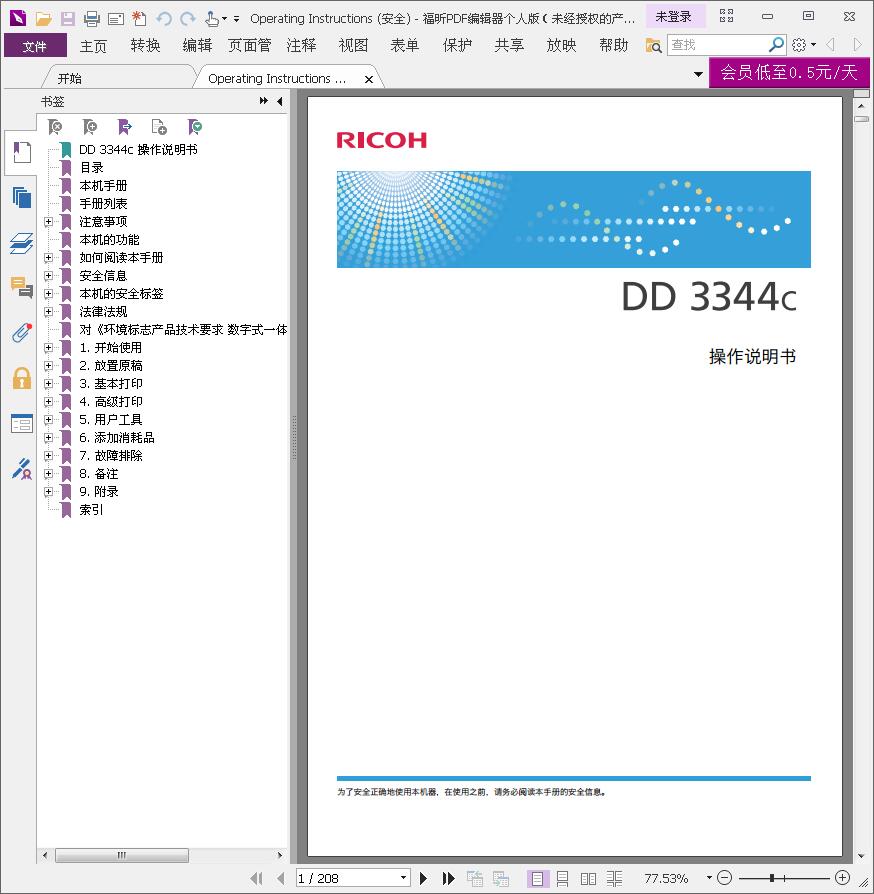Open settings gear icon near search box
The width and height of the screenshot is (874, 894).
(799, 44)
